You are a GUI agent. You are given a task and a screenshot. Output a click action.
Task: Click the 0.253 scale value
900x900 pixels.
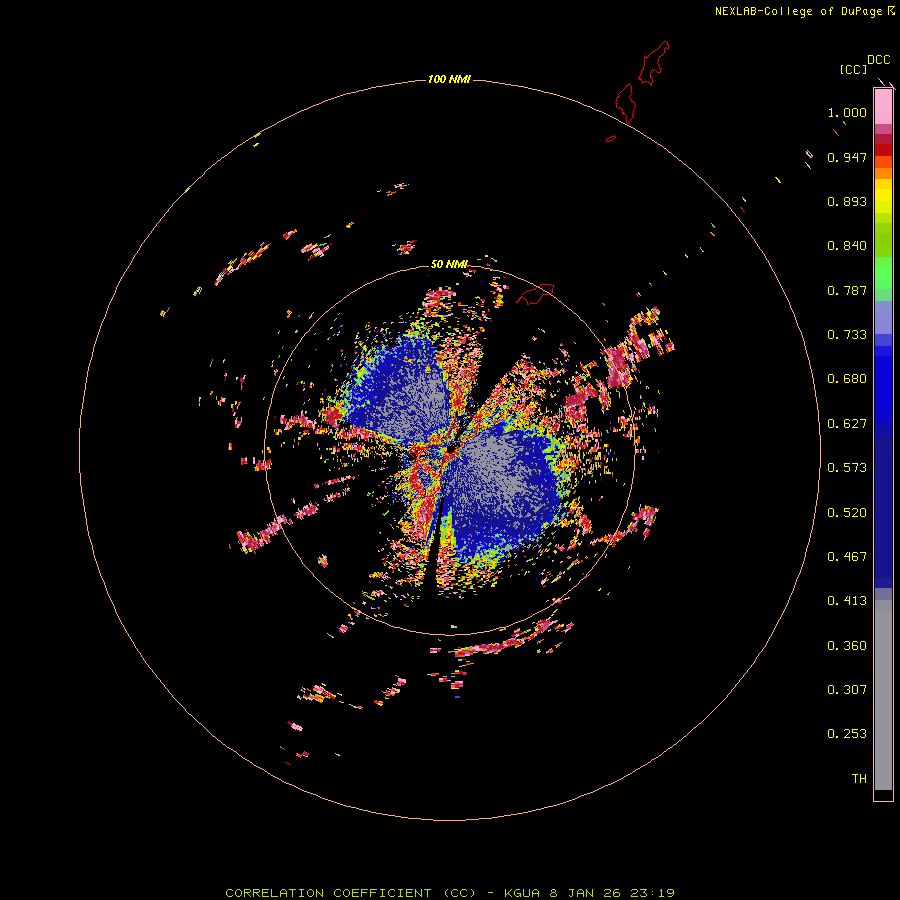click(847, 734)
